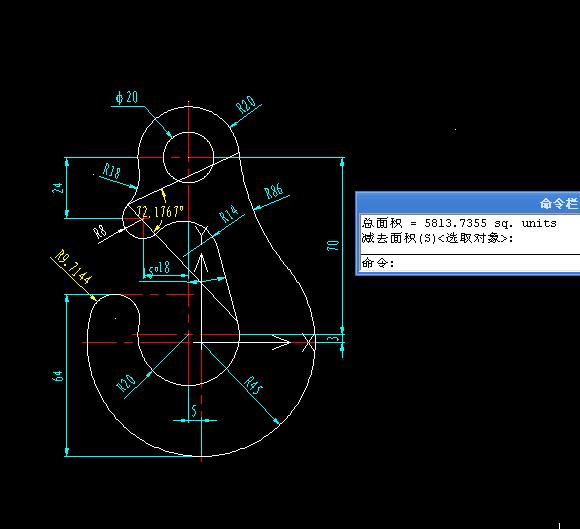This screenshot has height=529, width=580.
Task: Select the UCS Y-axis arrow icon
Action: pyautogui.click(x=201, y=263)
